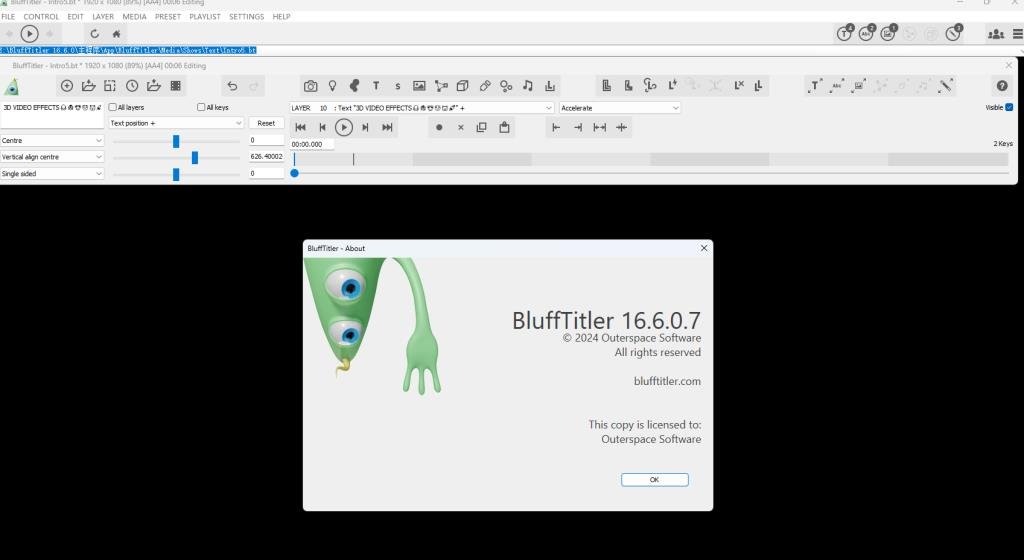Click the 626.40002 value field
This screenshot has width=1024, height=560.
point(266,157)
